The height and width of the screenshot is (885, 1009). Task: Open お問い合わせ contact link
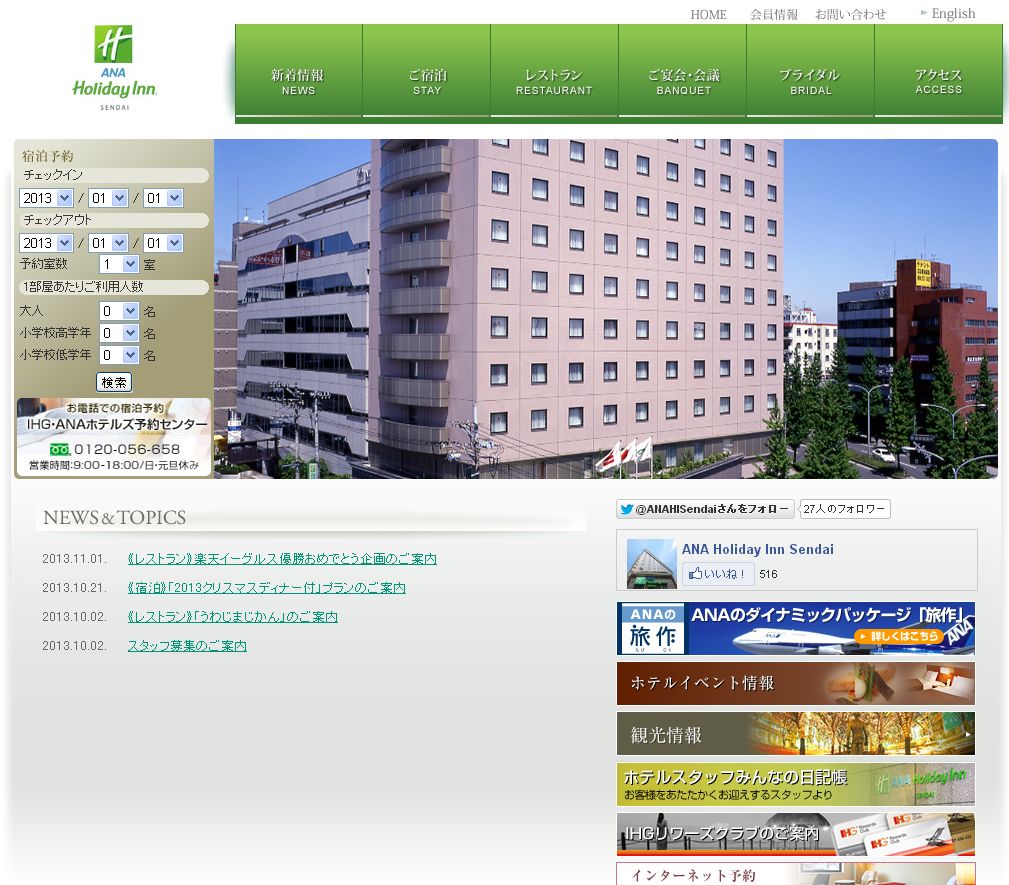851,14
